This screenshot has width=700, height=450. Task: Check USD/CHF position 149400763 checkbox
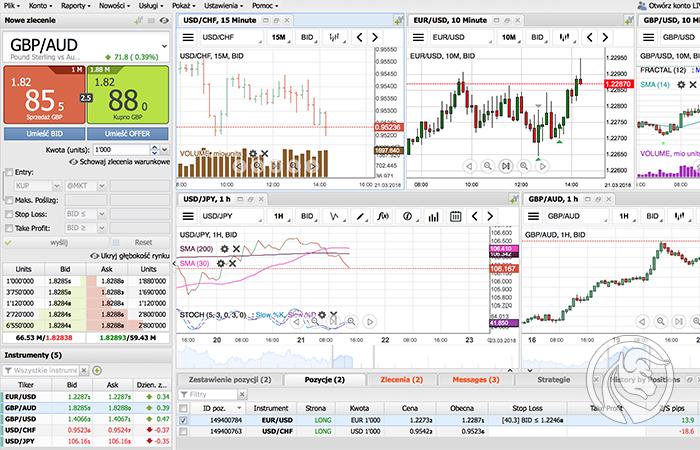[x=183, y=431]
